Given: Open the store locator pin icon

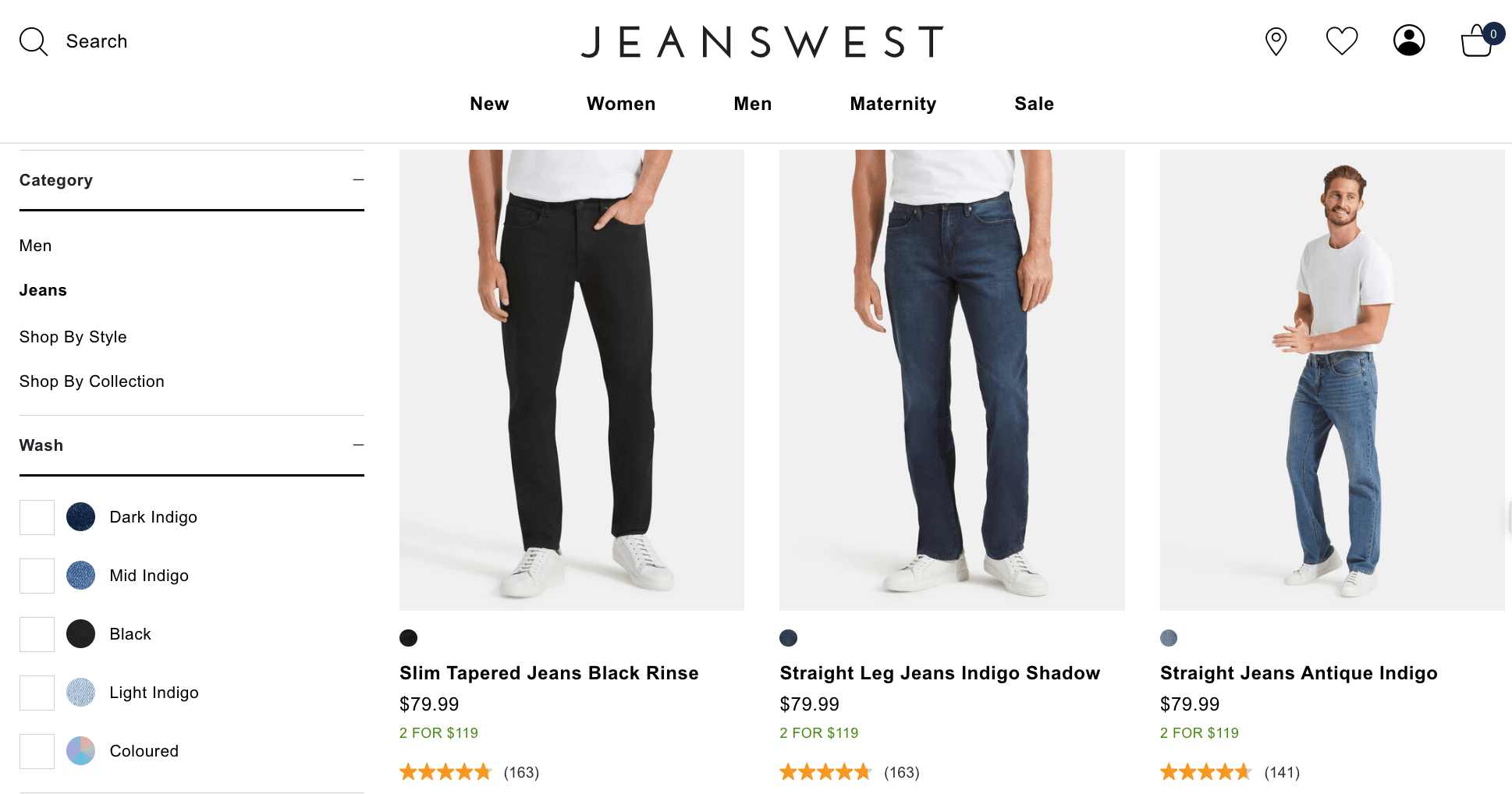Looking at the screenshot, I should [x=1276, y=41].
